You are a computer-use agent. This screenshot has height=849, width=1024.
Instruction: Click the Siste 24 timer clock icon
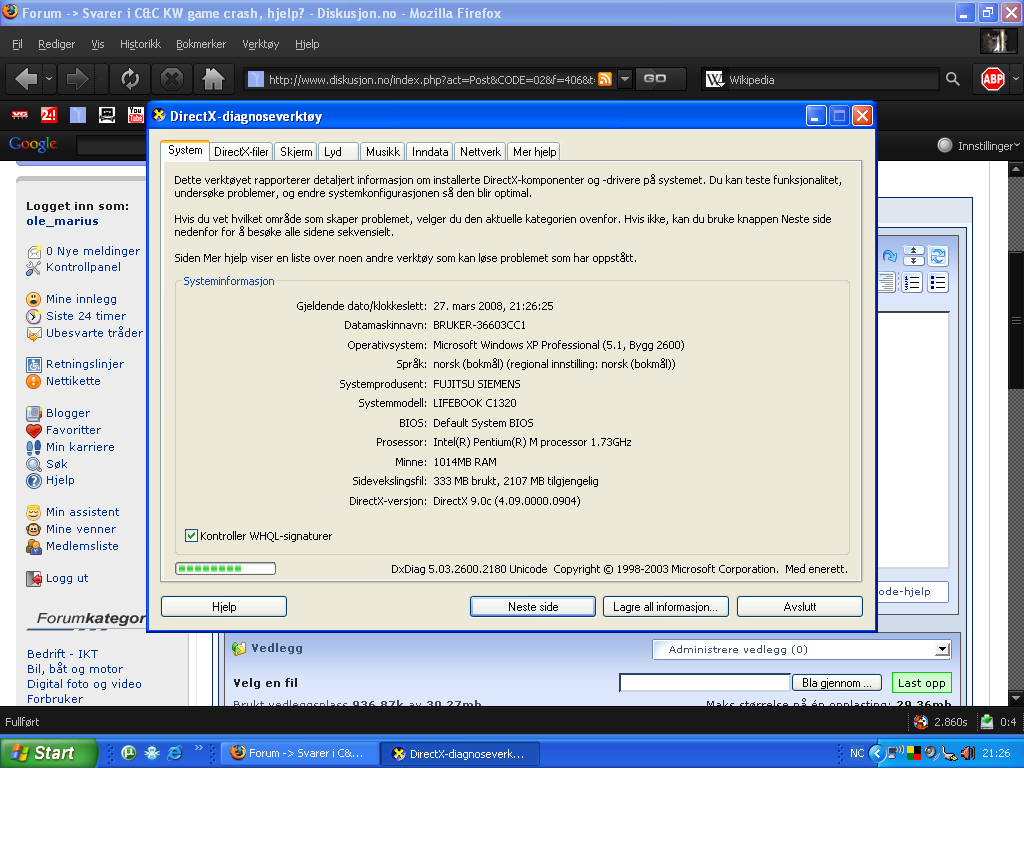[33, 316]
